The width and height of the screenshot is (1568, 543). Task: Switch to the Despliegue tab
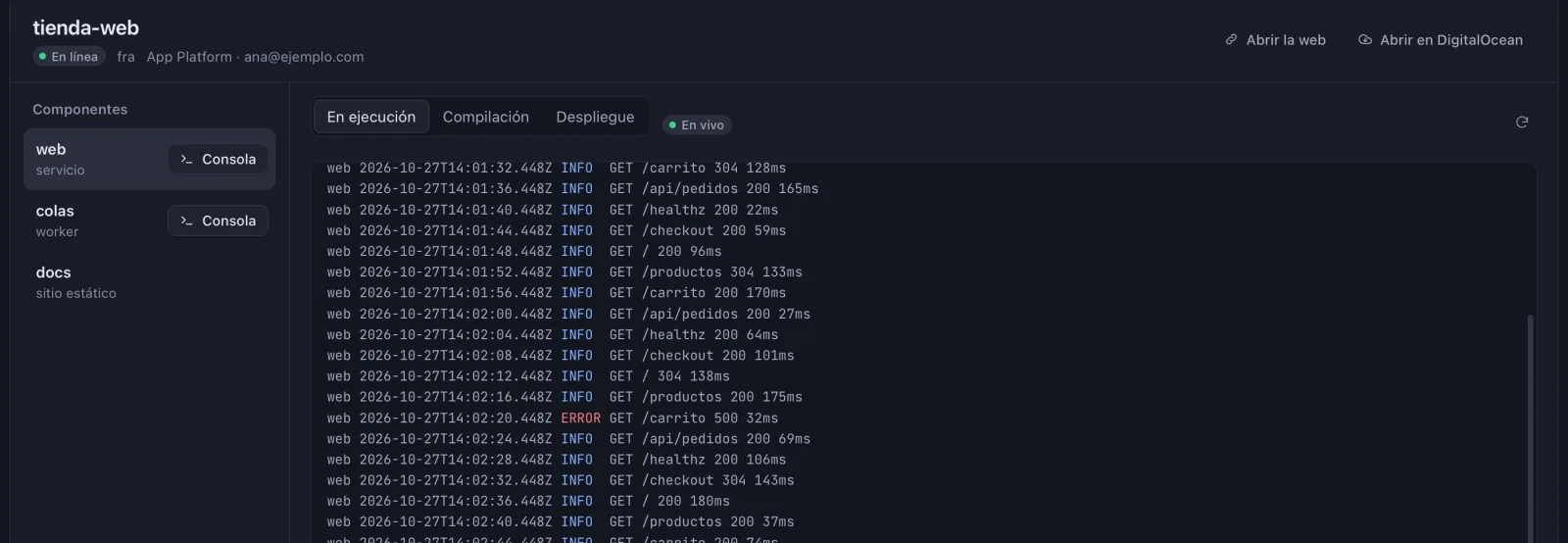[x=595, y=118]
